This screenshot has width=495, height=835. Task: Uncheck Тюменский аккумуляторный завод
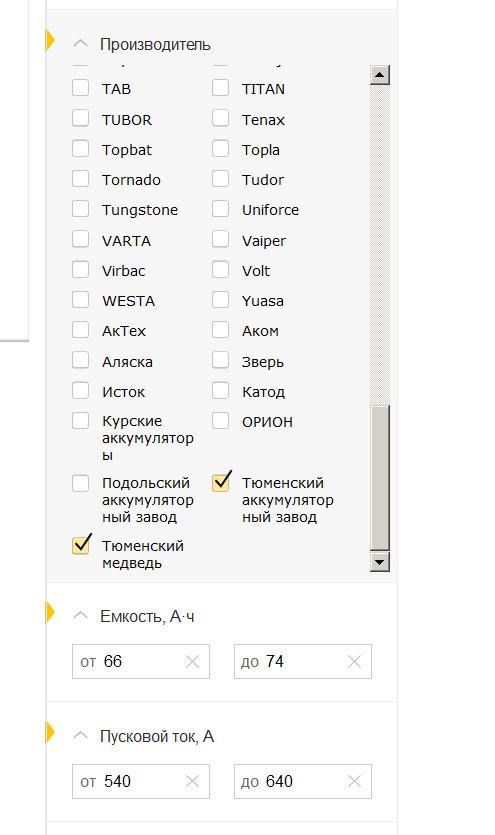click(x=220, y=482)
